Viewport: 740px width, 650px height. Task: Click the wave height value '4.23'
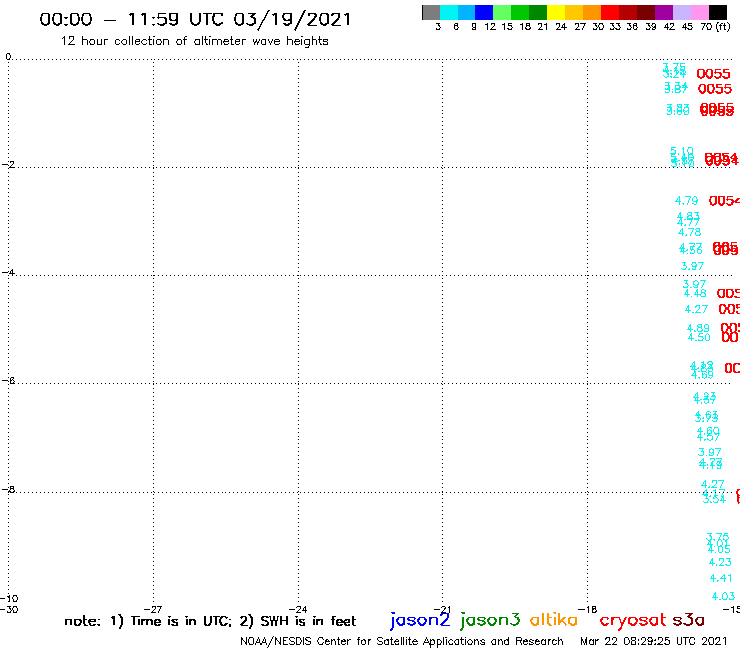720,562
